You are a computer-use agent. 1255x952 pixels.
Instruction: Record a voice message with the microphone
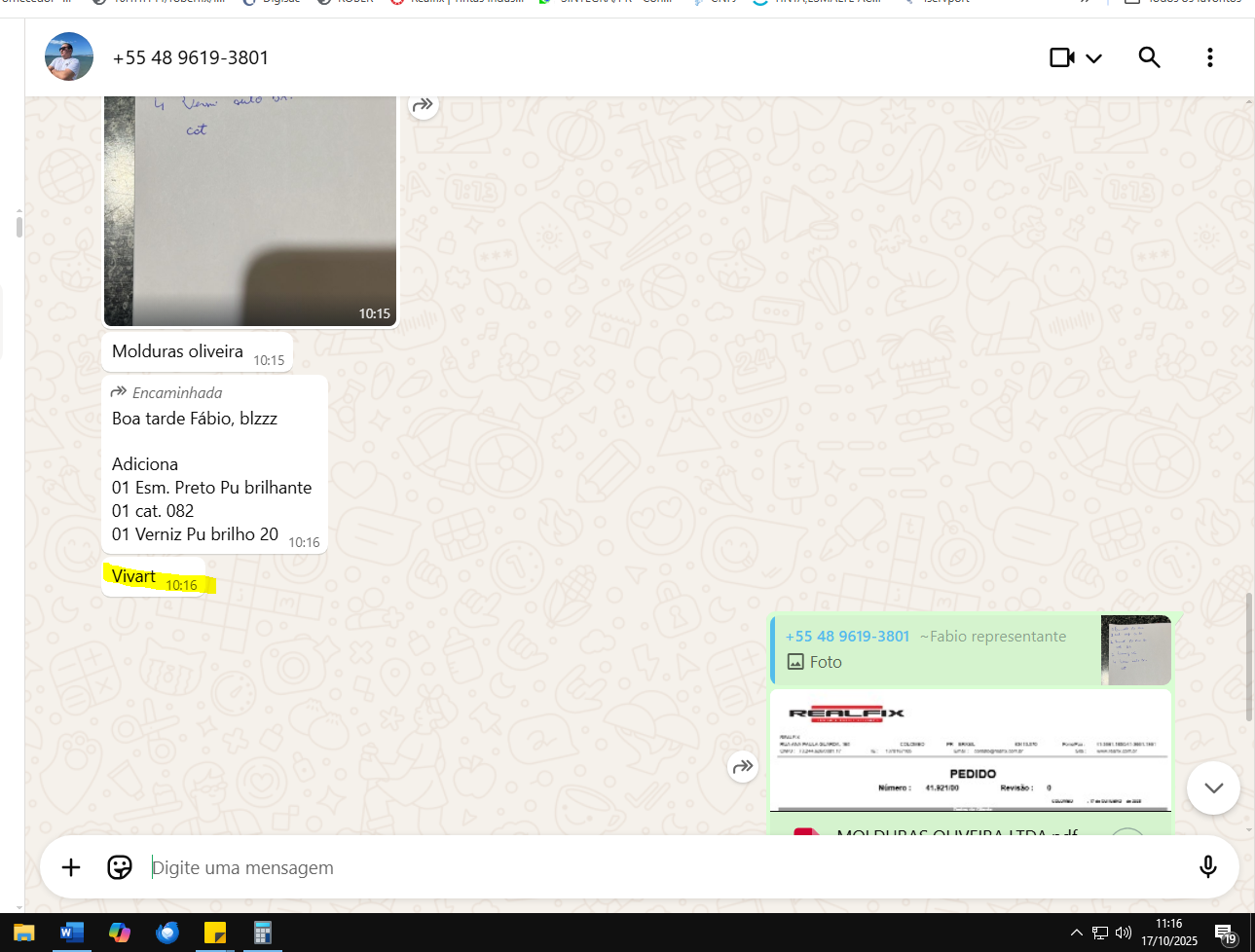(1207, 867)
